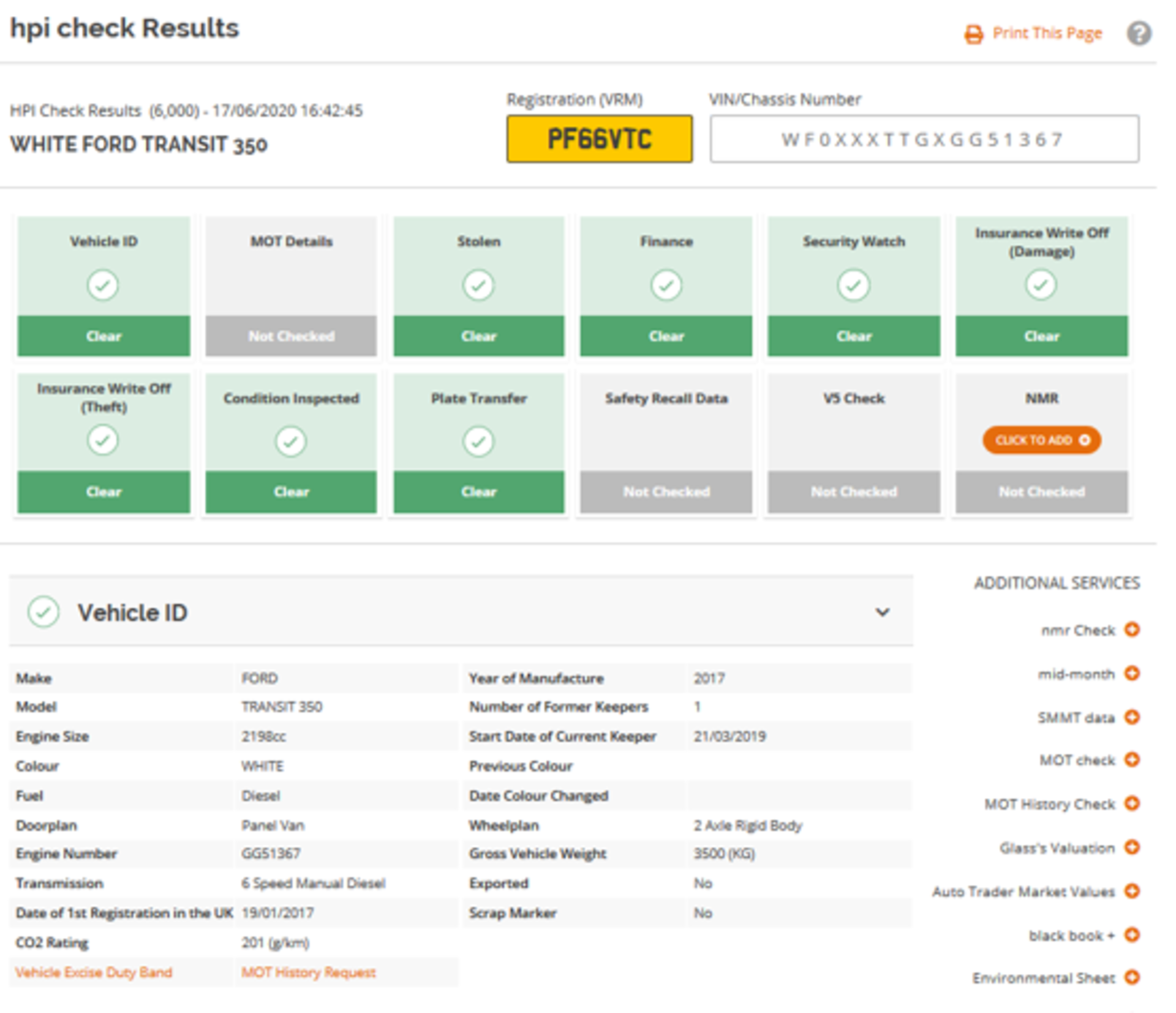1176x1013 pixels.
Task: Open Vehicle Excise Duty Band link
Action: (x=94, y=973)
